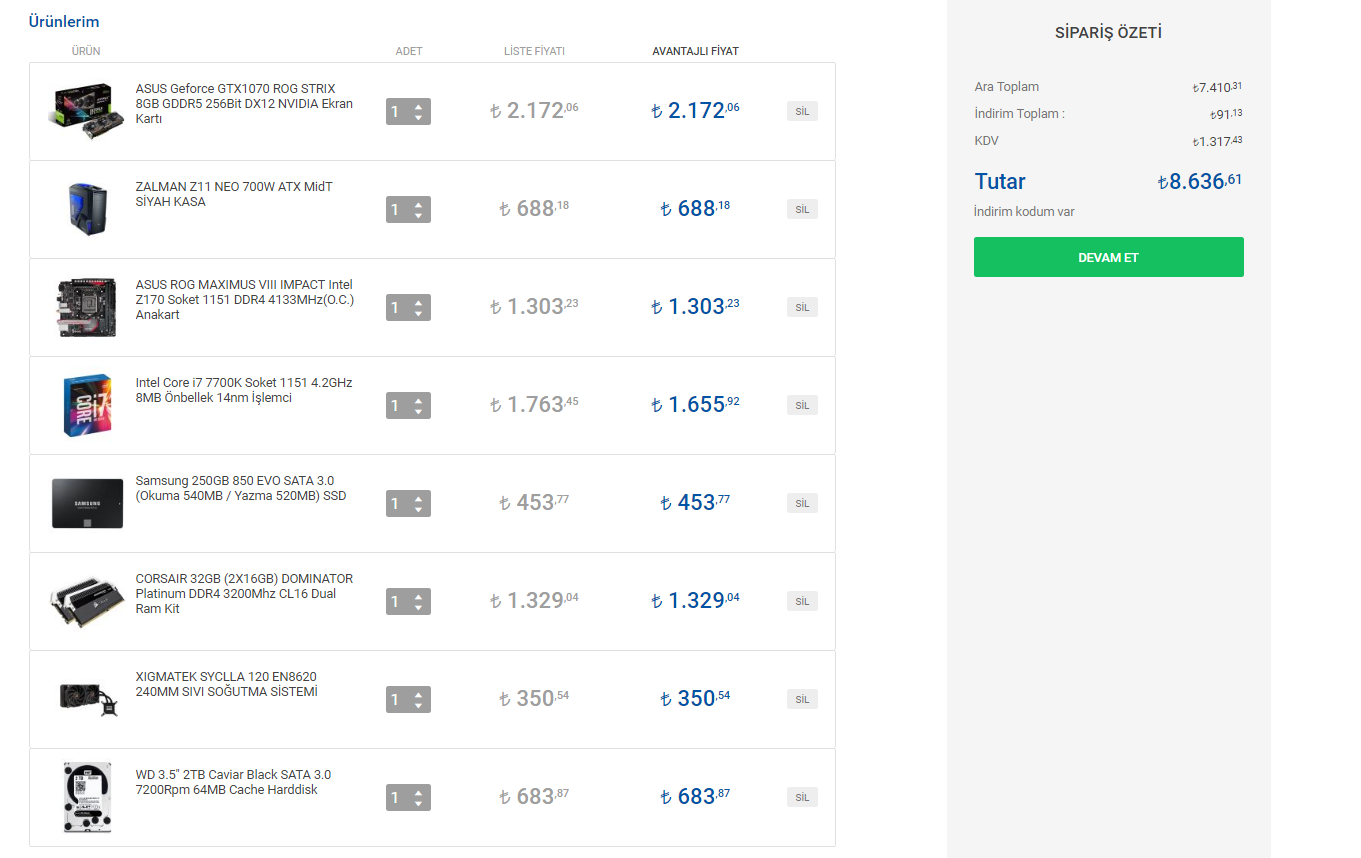
Task: Open the CORSAIR DOMINATOR RAM kit image
Action: click(87, 601)
